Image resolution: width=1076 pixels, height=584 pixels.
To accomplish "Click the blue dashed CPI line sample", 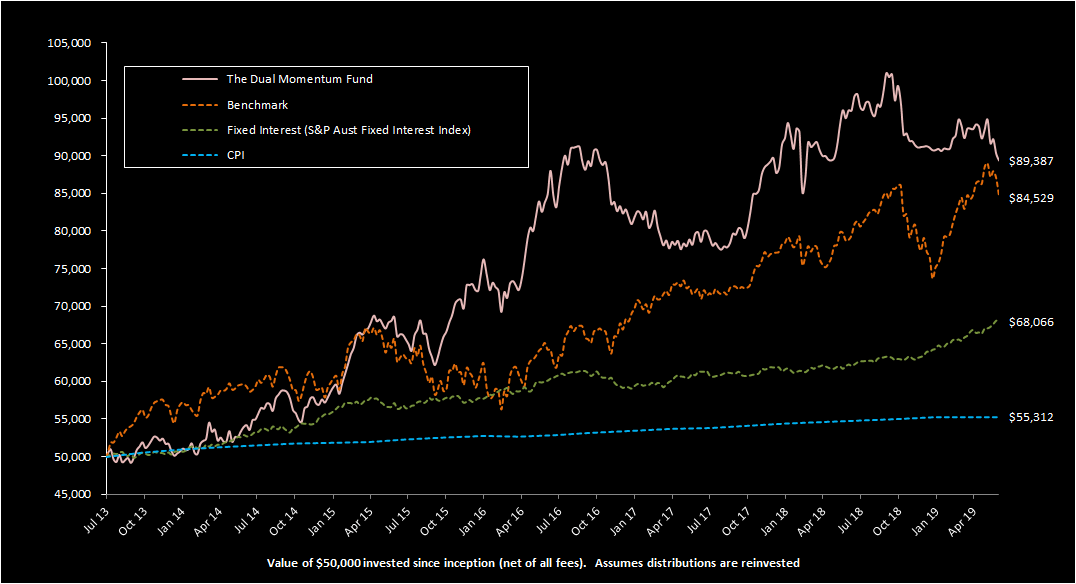I will [200, 154].
